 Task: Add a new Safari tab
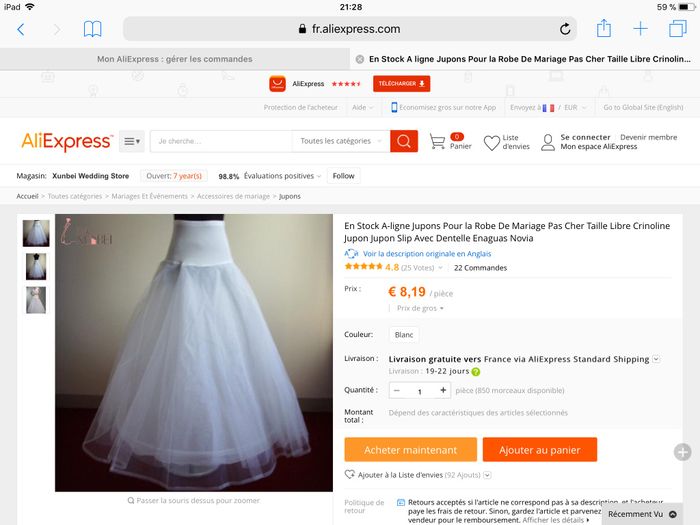641,29
